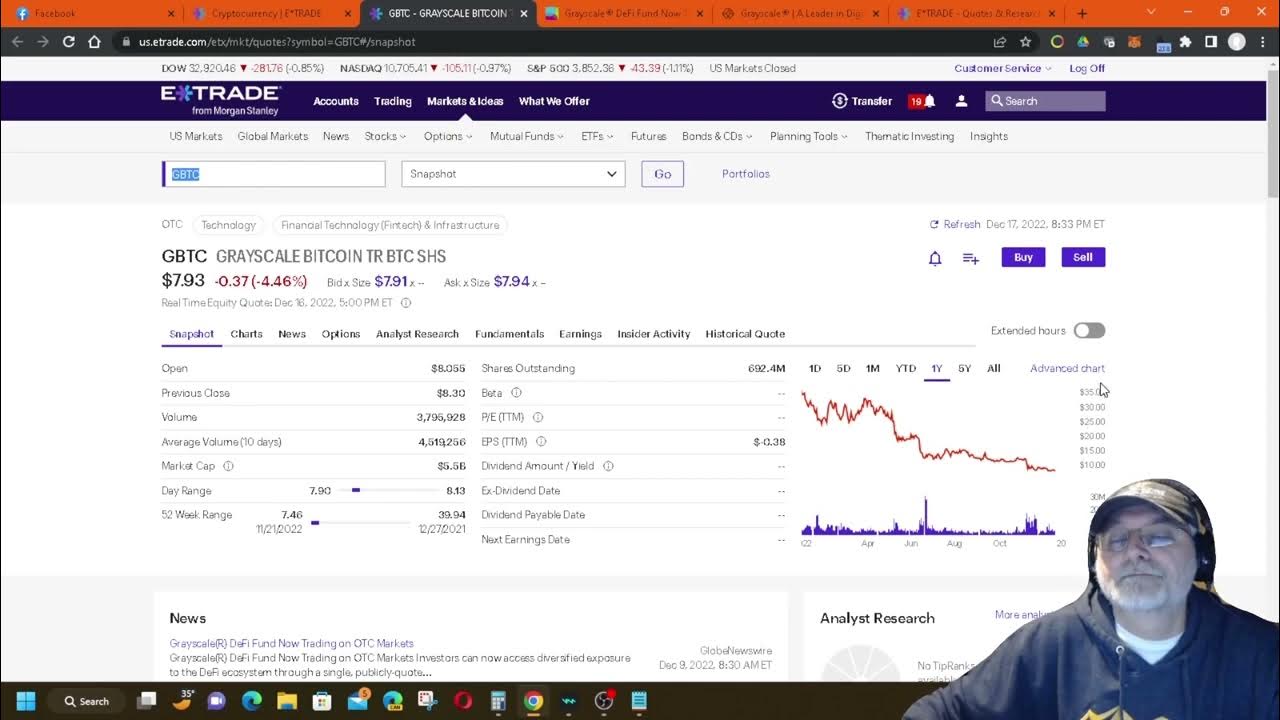Launch Opera browser from taskbar

463,701
